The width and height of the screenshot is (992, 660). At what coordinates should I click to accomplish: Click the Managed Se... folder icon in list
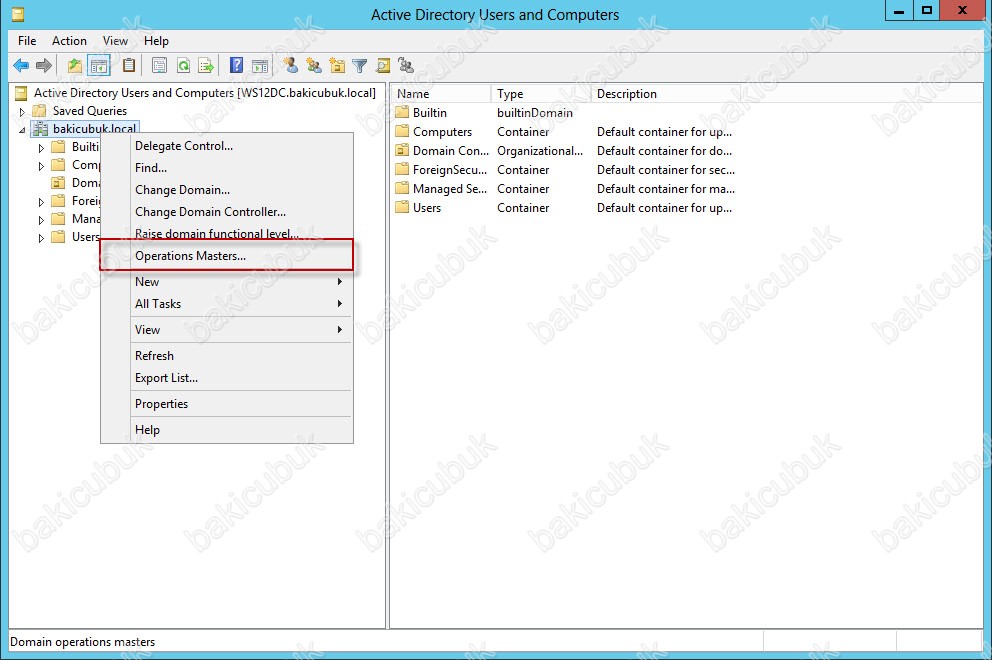point(402,189)
